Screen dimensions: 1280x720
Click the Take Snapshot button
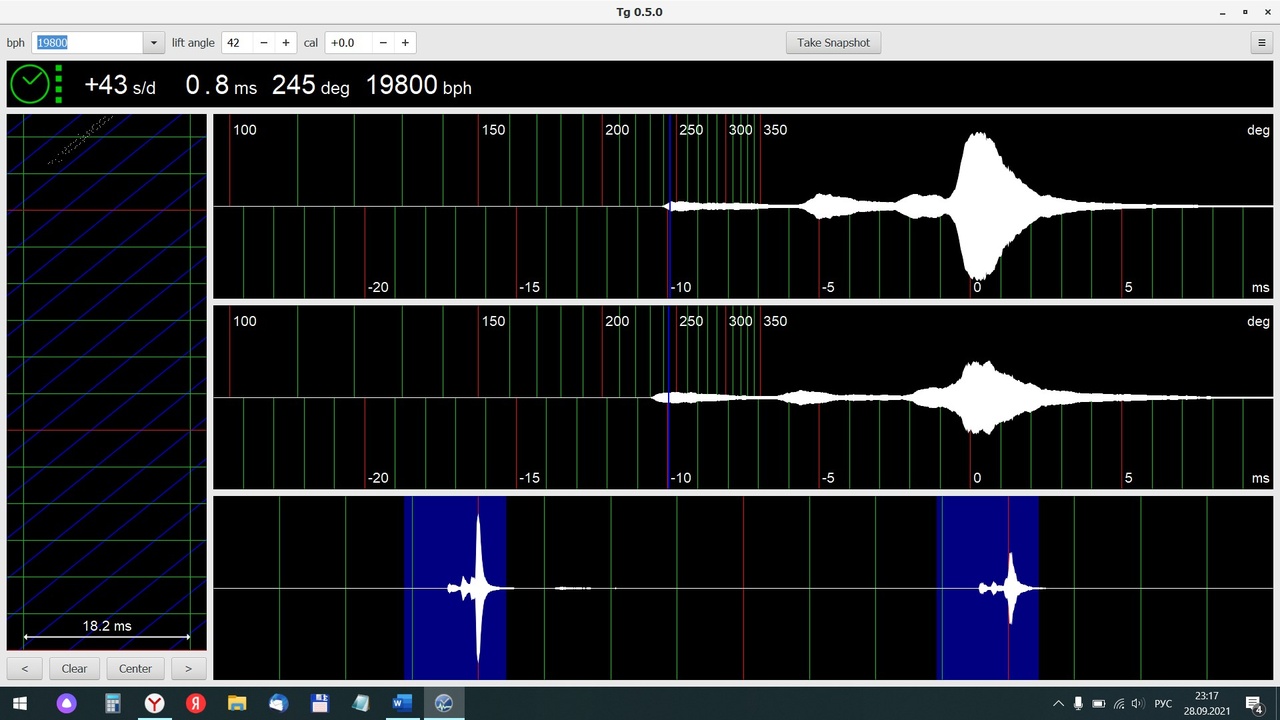click(833, 43)
